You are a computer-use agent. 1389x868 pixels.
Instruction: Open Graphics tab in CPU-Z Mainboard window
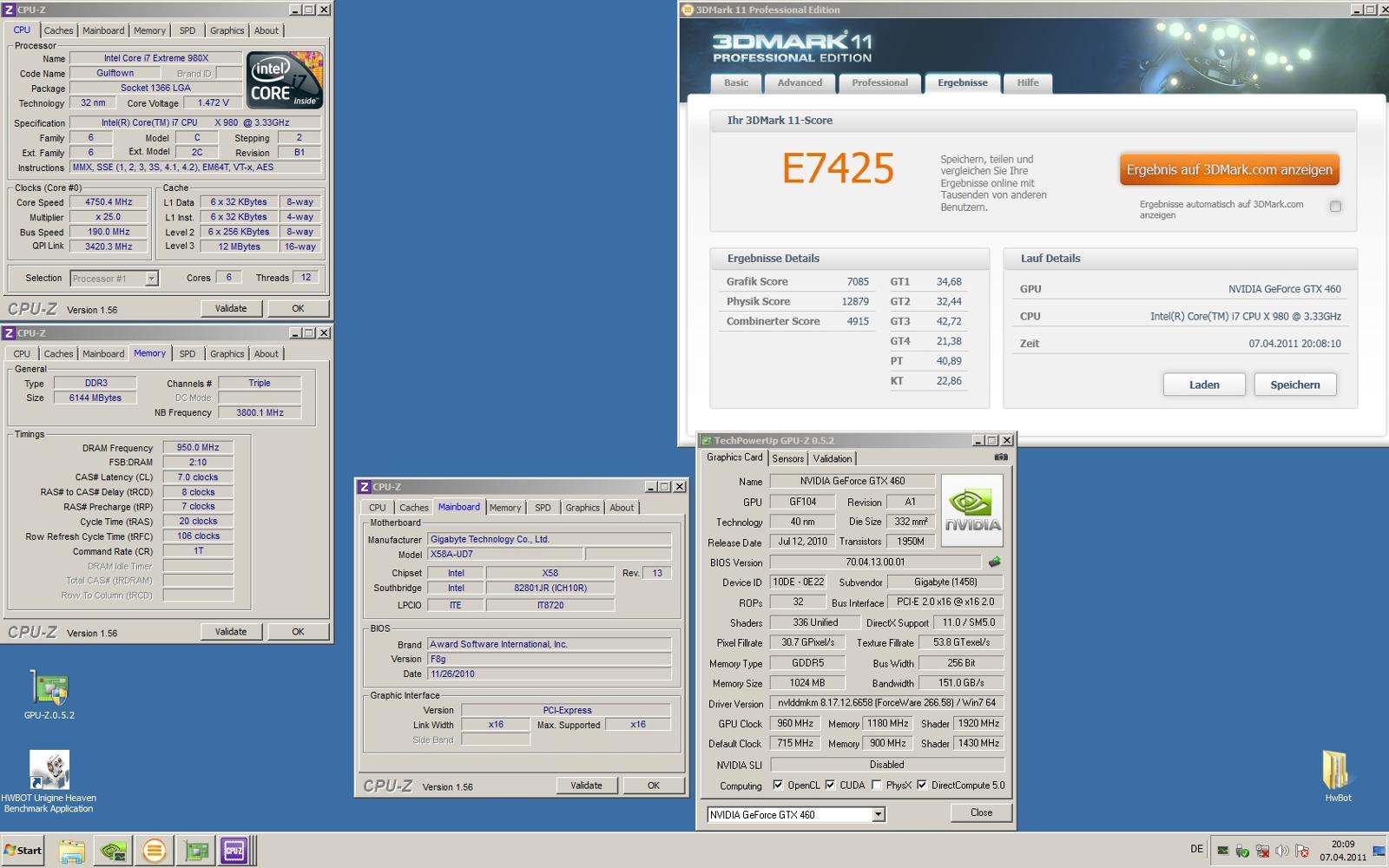583,508
